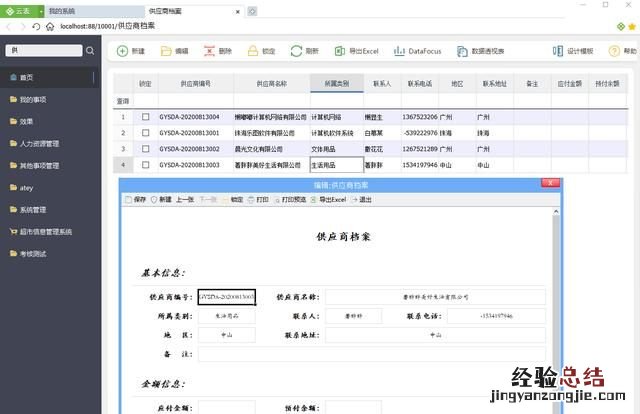Expand the 人力资源管理 folder in sidebar
The image size is (640, 414).
pos(40,144)
